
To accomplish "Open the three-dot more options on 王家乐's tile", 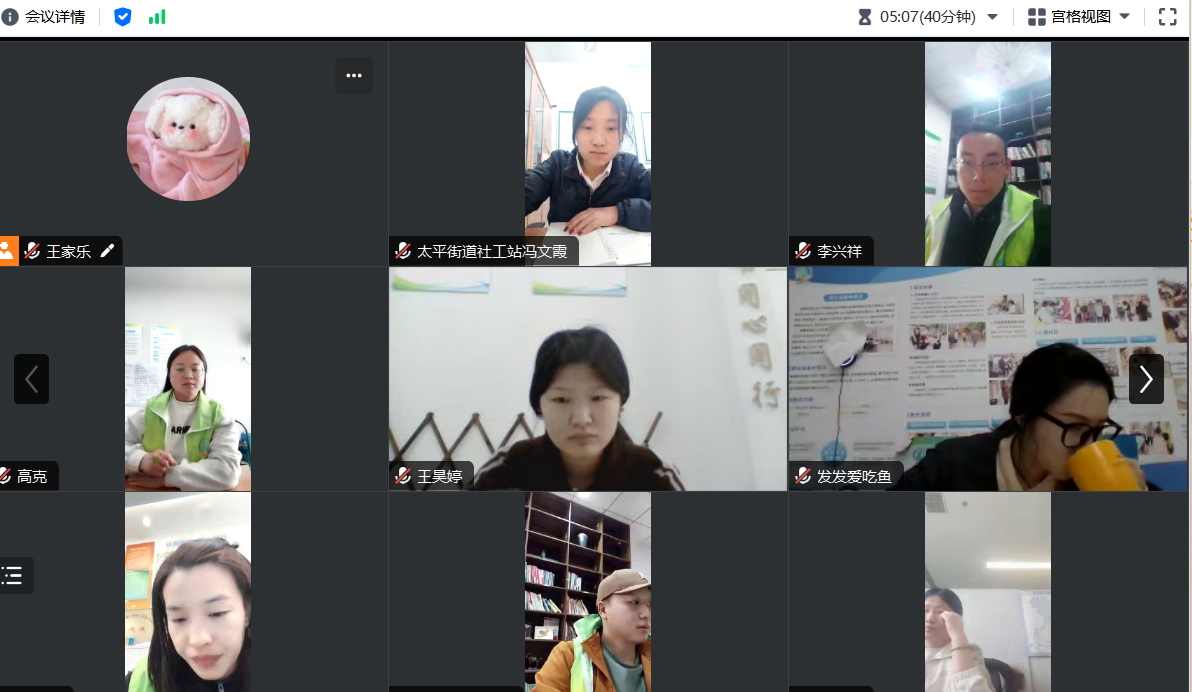I will point(353,76).
